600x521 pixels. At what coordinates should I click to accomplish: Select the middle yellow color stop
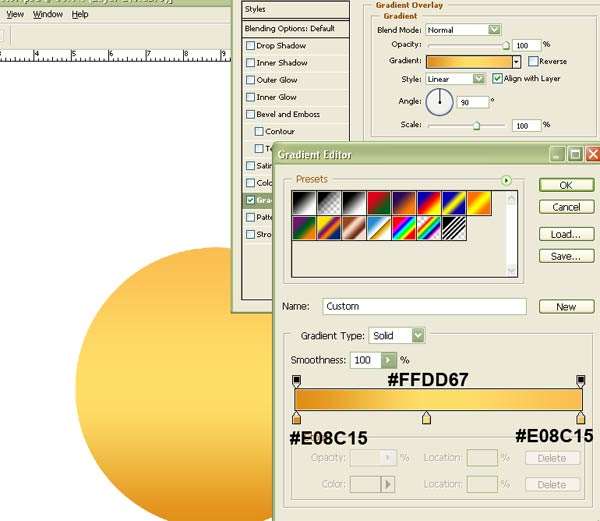click(427, 418)
